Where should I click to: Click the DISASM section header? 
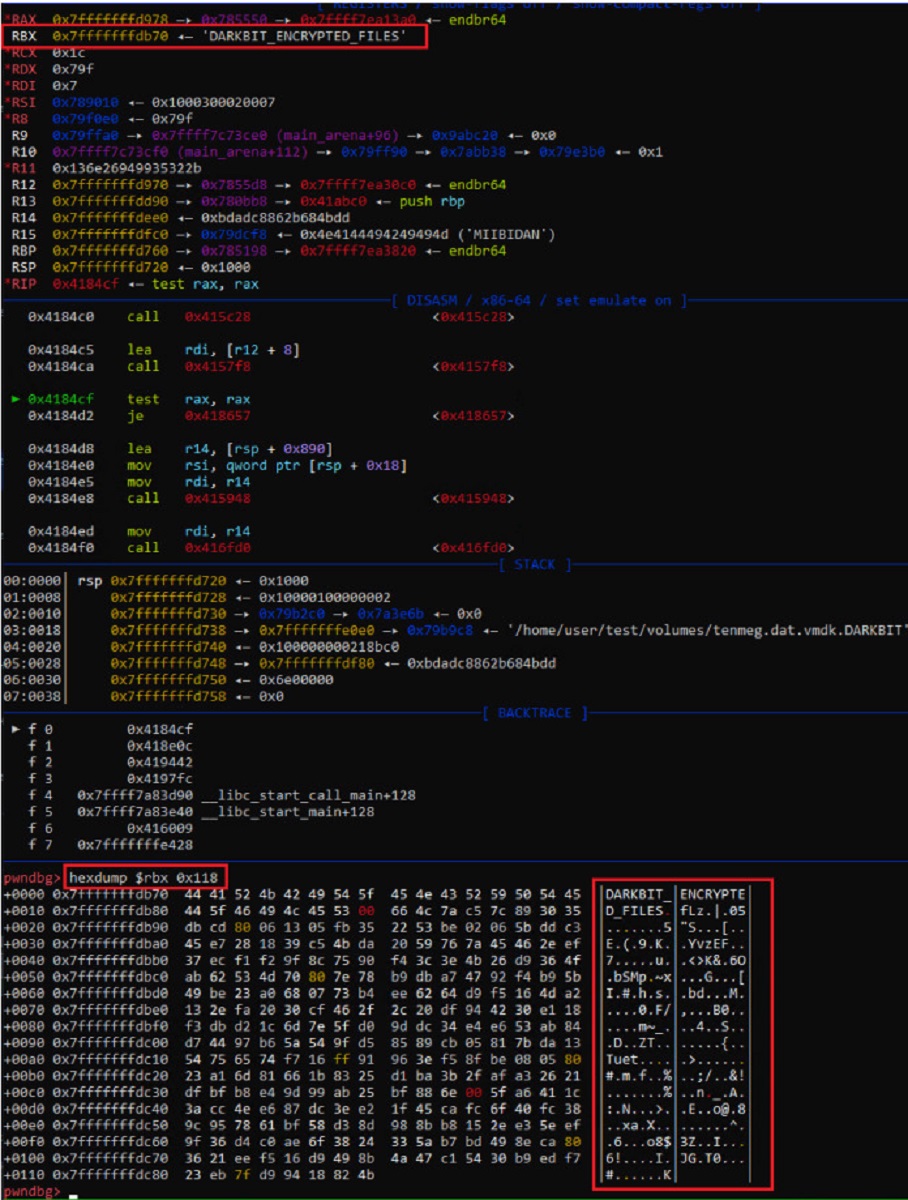click(540, 300)
